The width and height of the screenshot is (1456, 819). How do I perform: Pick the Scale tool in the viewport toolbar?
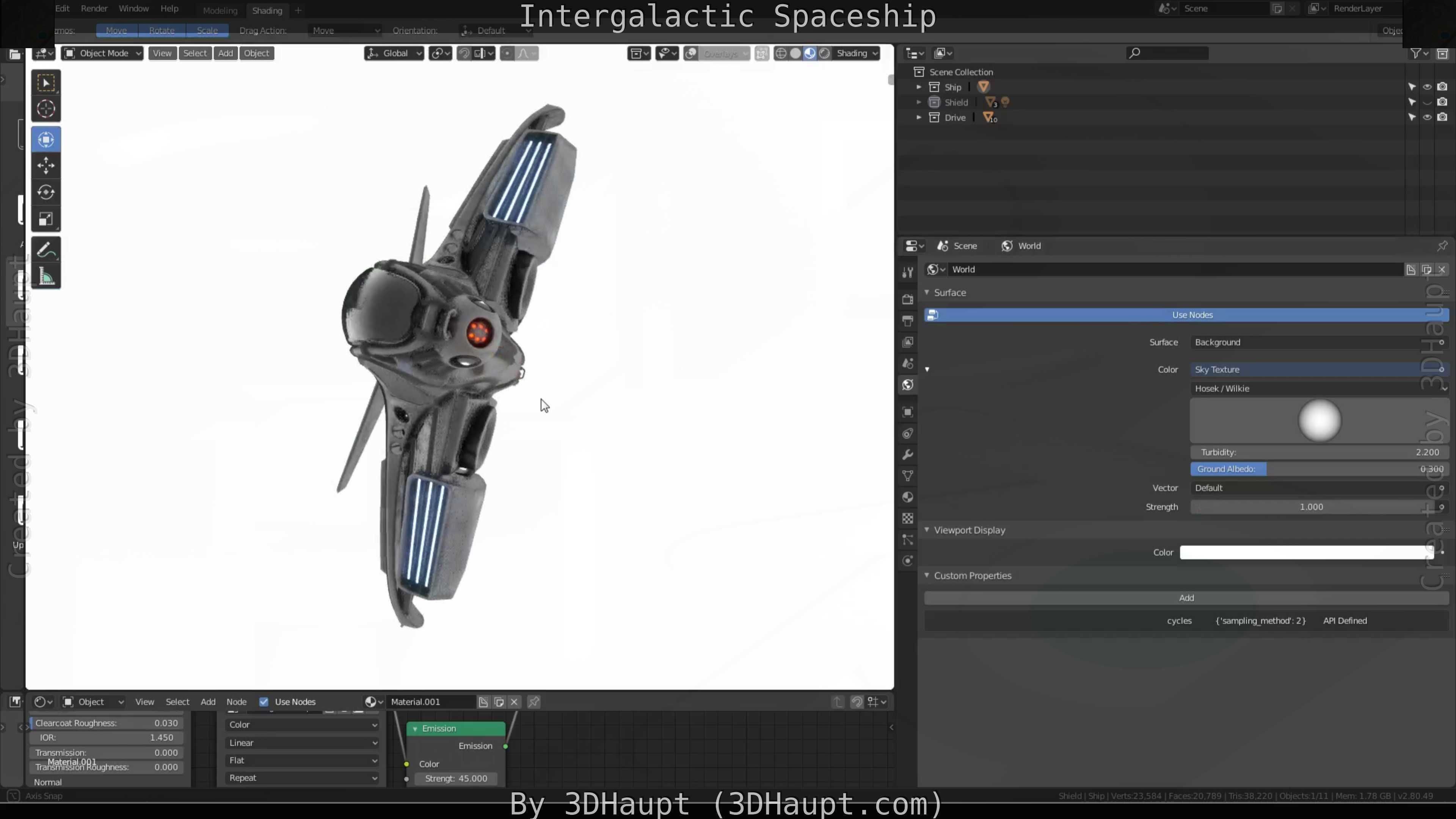coord(46,219)
